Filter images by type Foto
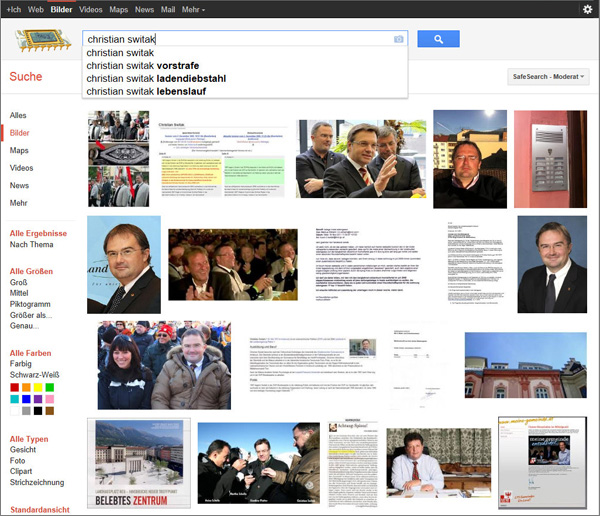The image size is (600, 516). pos(18,461)
